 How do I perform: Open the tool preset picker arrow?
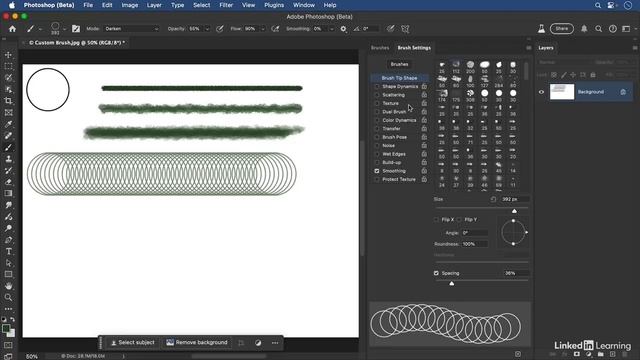point(40,29)
